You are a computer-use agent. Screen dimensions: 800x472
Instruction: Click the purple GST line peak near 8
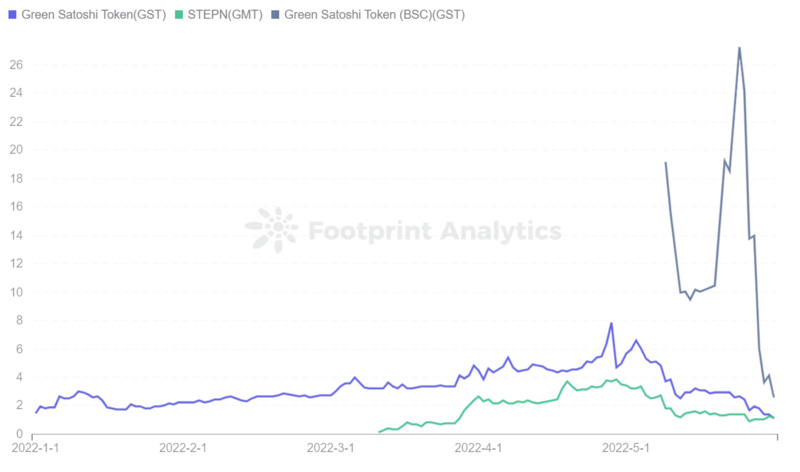[611, 324]
